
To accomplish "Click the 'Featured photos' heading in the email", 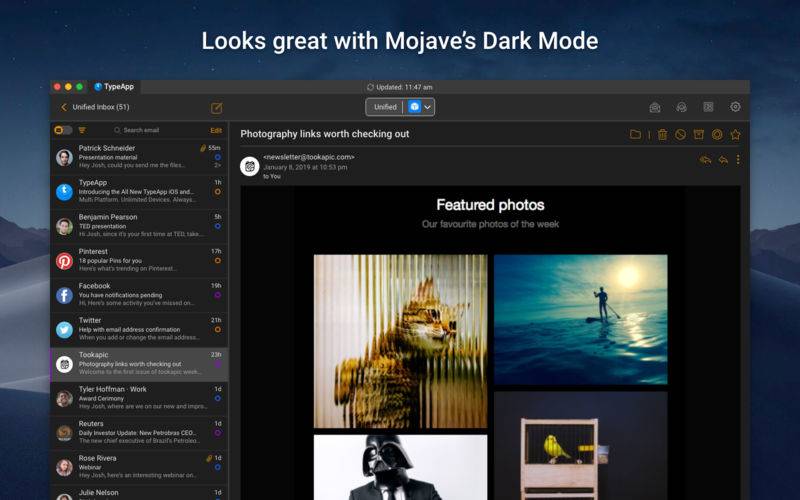I will point(490,205).
